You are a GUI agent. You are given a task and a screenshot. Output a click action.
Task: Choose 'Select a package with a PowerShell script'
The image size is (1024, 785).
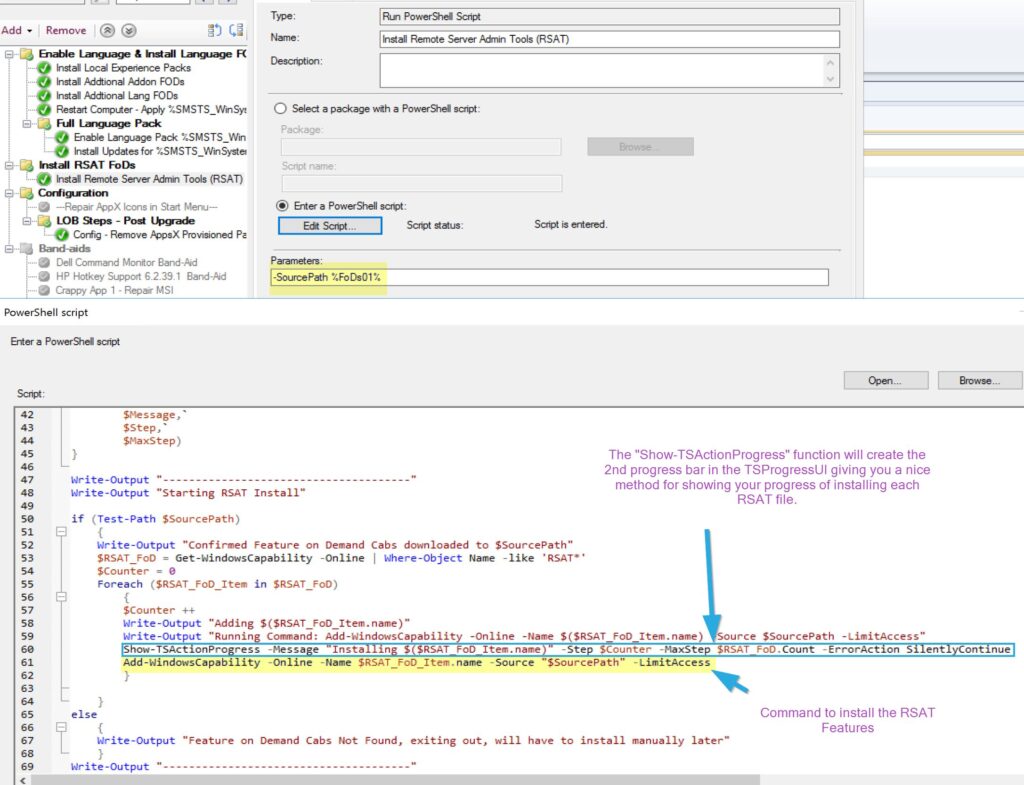pyautogui.click(x=281, y=108)
